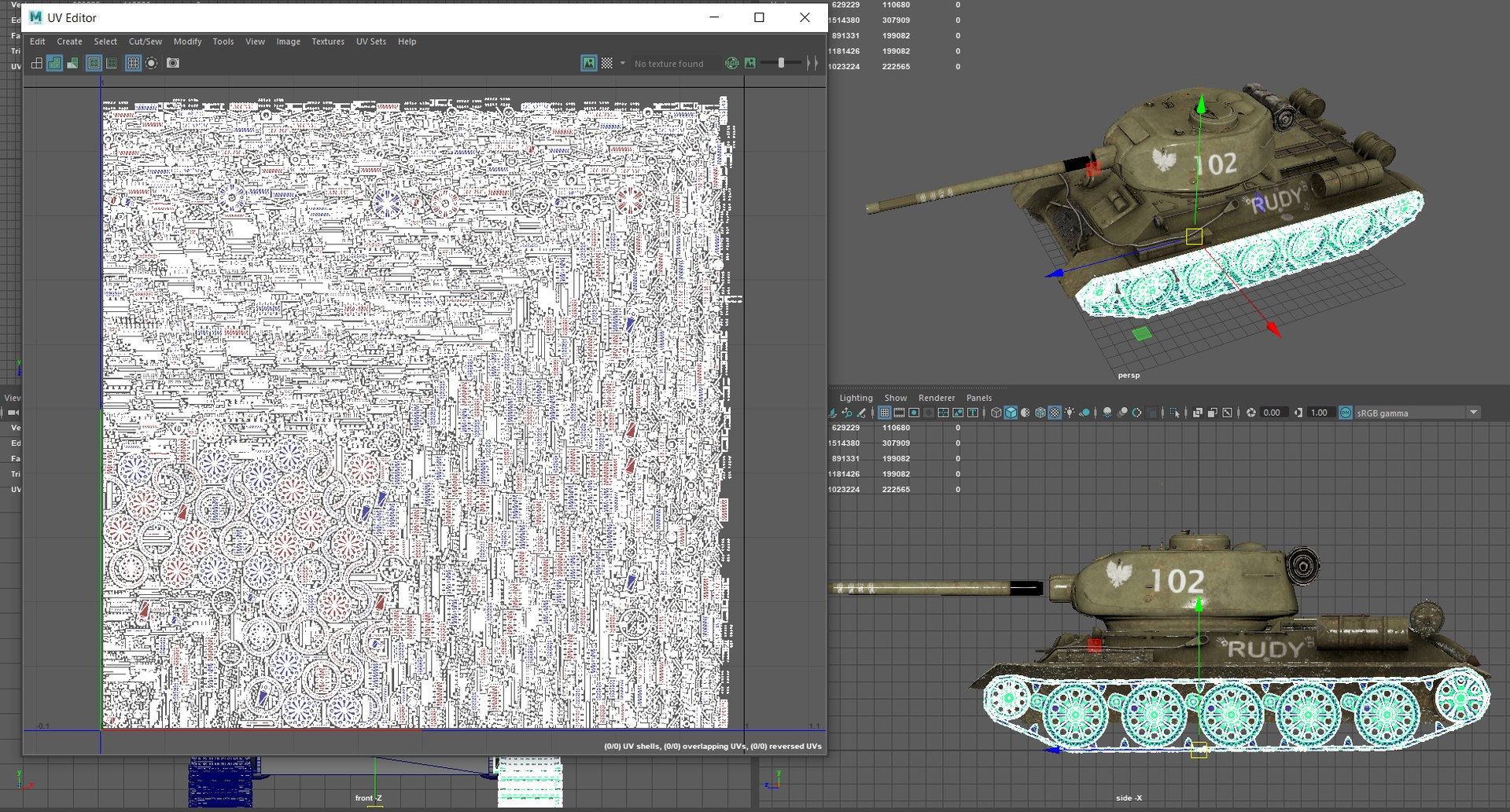
Task: Open the Cut/Sew menu
Action: pos(145,42)
